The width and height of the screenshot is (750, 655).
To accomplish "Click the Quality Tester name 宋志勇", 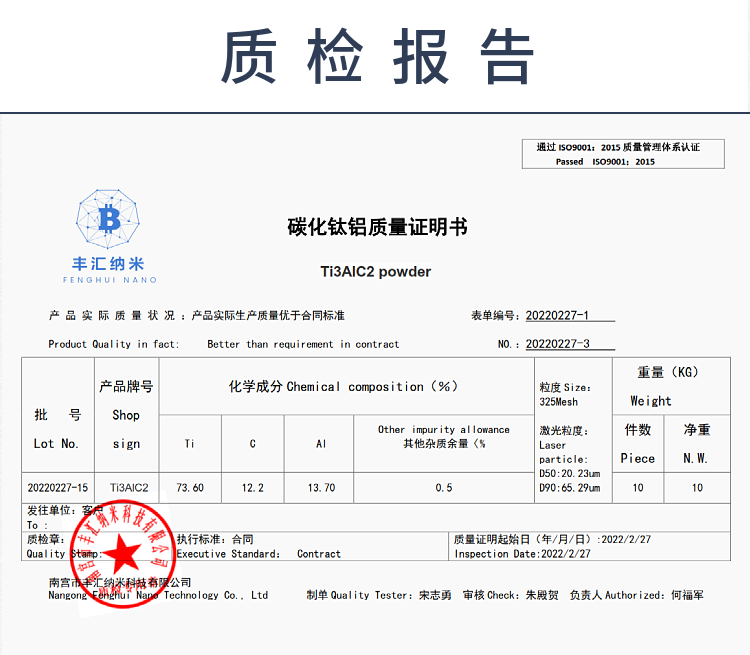I will 435,595.
